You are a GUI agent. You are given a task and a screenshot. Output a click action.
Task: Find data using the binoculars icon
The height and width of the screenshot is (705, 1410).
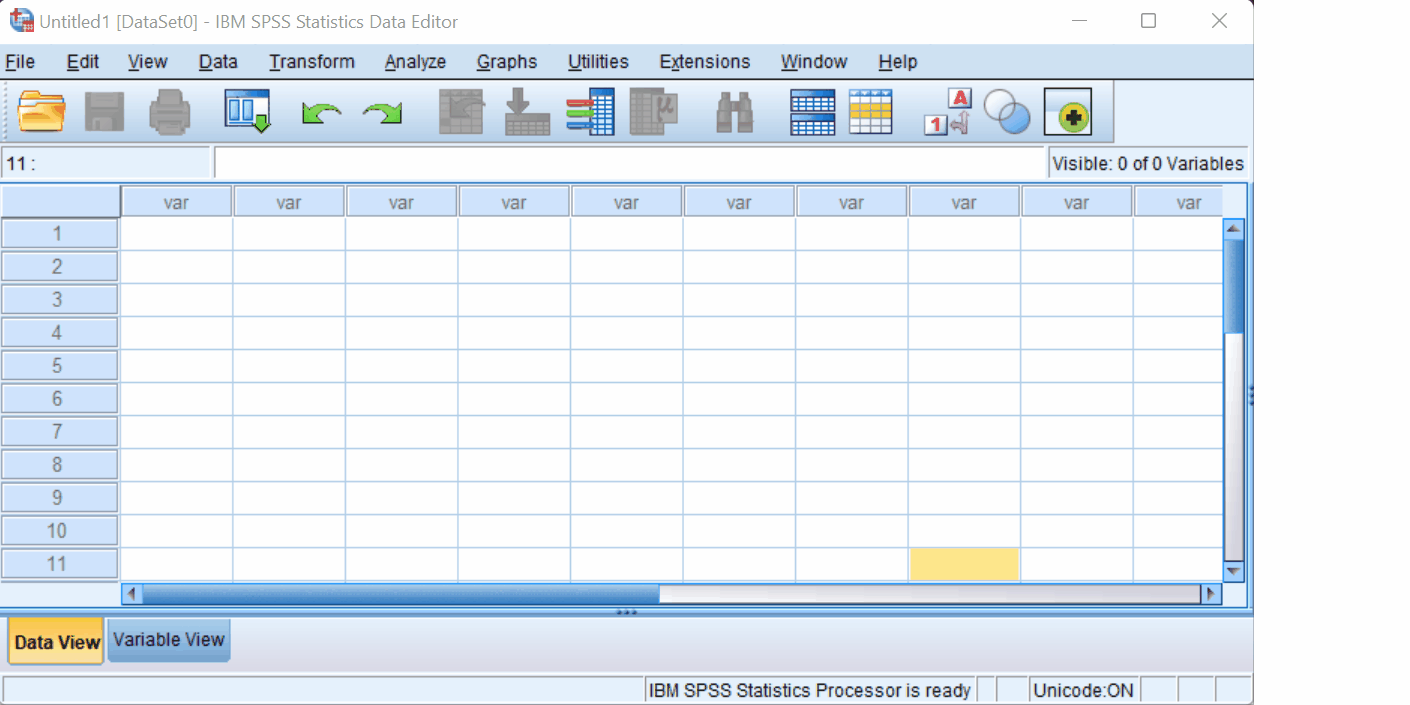[735, 111]
